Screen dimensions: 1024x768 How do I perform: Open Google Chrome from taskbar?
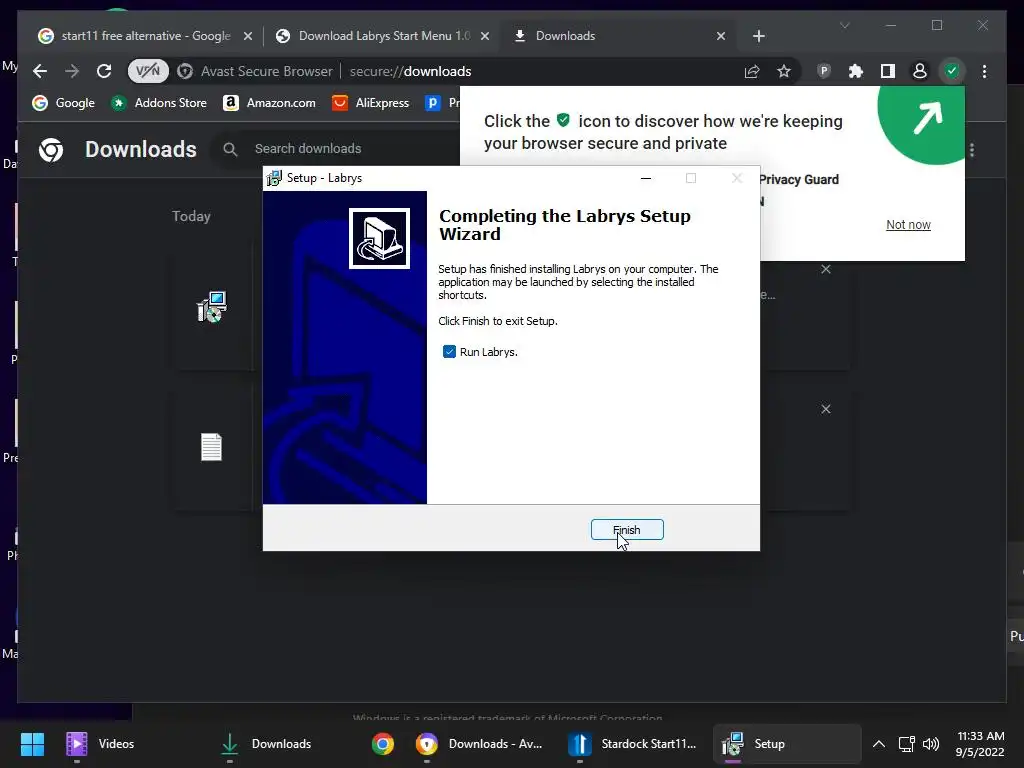tap(383, 744)
